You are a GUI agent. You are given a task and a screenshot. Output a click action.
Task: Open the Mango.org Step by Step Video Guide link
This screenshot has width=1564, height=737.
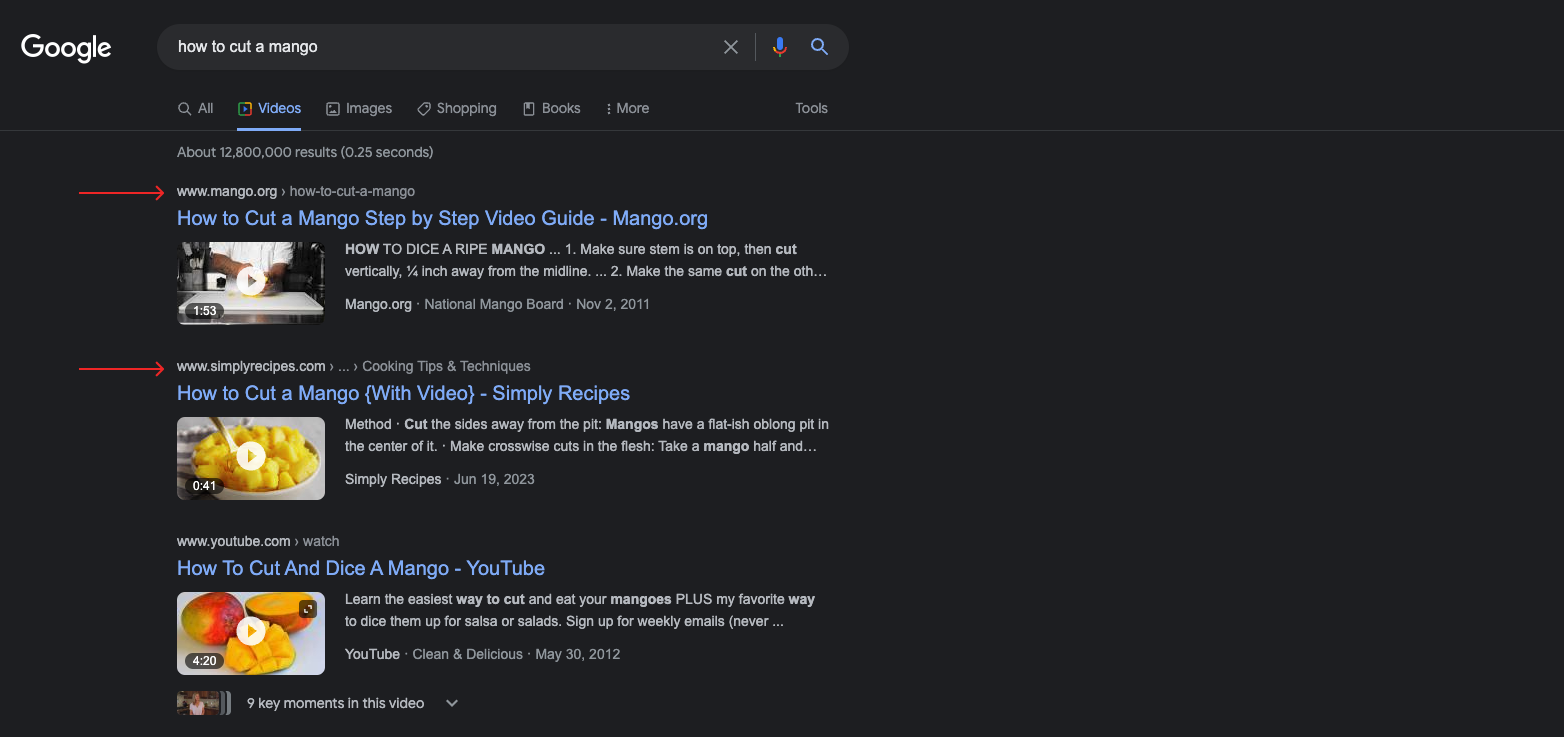click(442, 218)
